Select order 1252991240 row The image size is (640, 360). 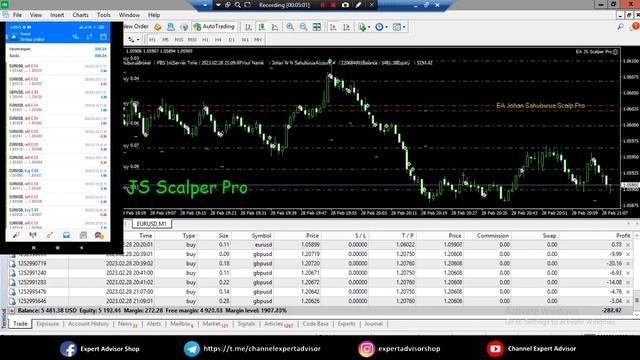click(x=320, y=273)
